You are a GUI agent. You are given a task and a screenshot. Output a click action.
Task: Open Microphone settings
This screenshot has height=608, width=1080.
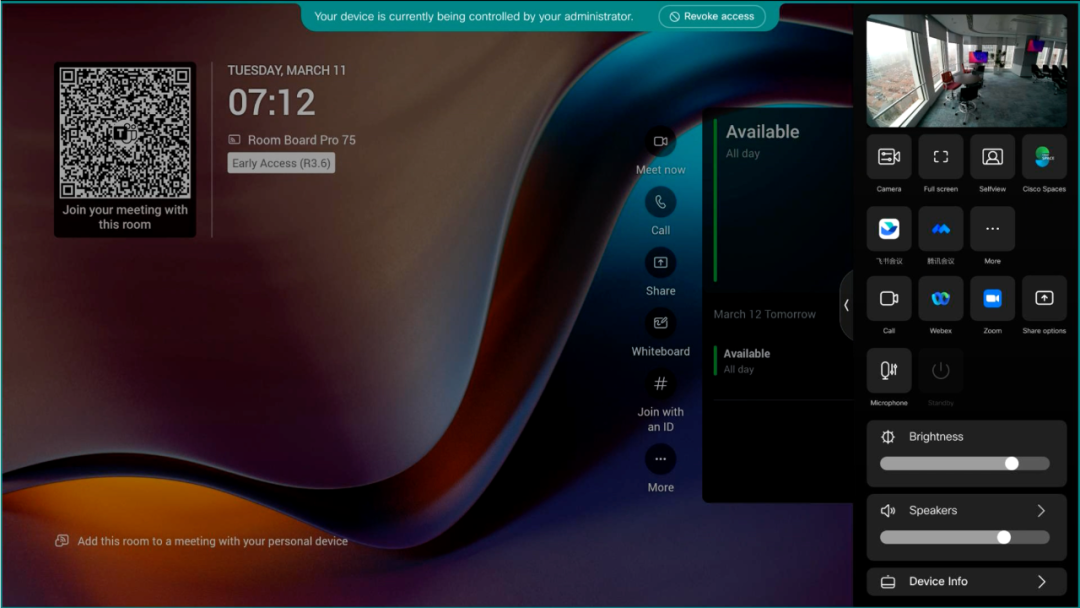889,370
